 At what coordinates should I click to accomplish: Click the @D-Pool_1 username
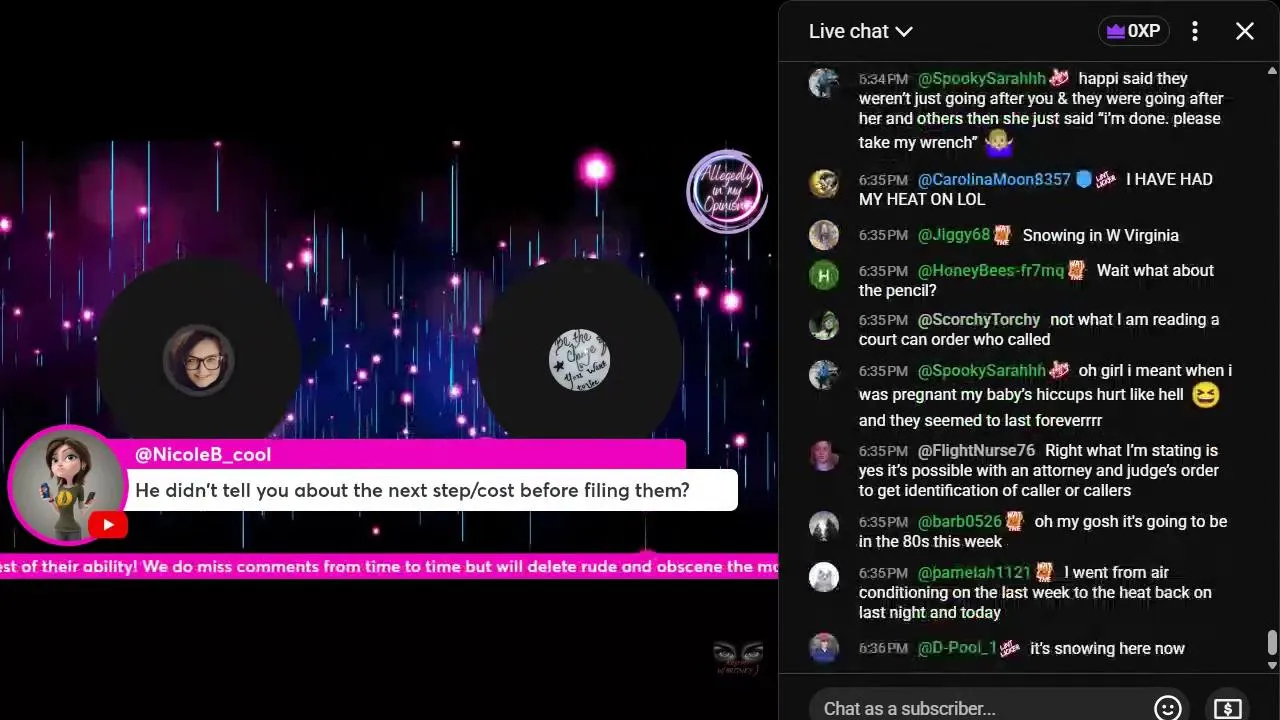(x=957, y=648)
